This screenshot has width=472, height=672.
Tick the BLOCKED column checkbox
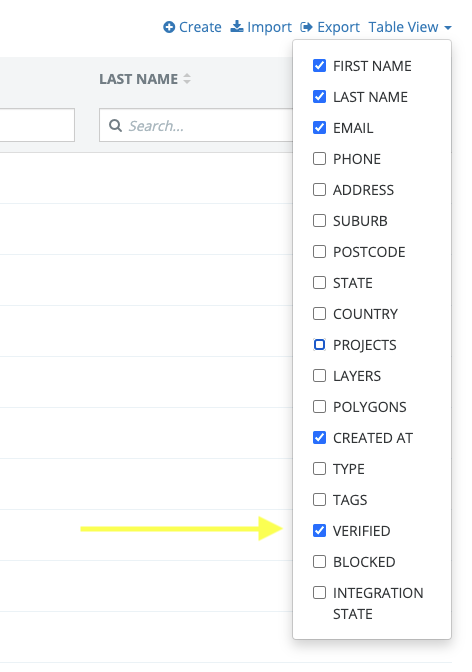pos(319,561)
